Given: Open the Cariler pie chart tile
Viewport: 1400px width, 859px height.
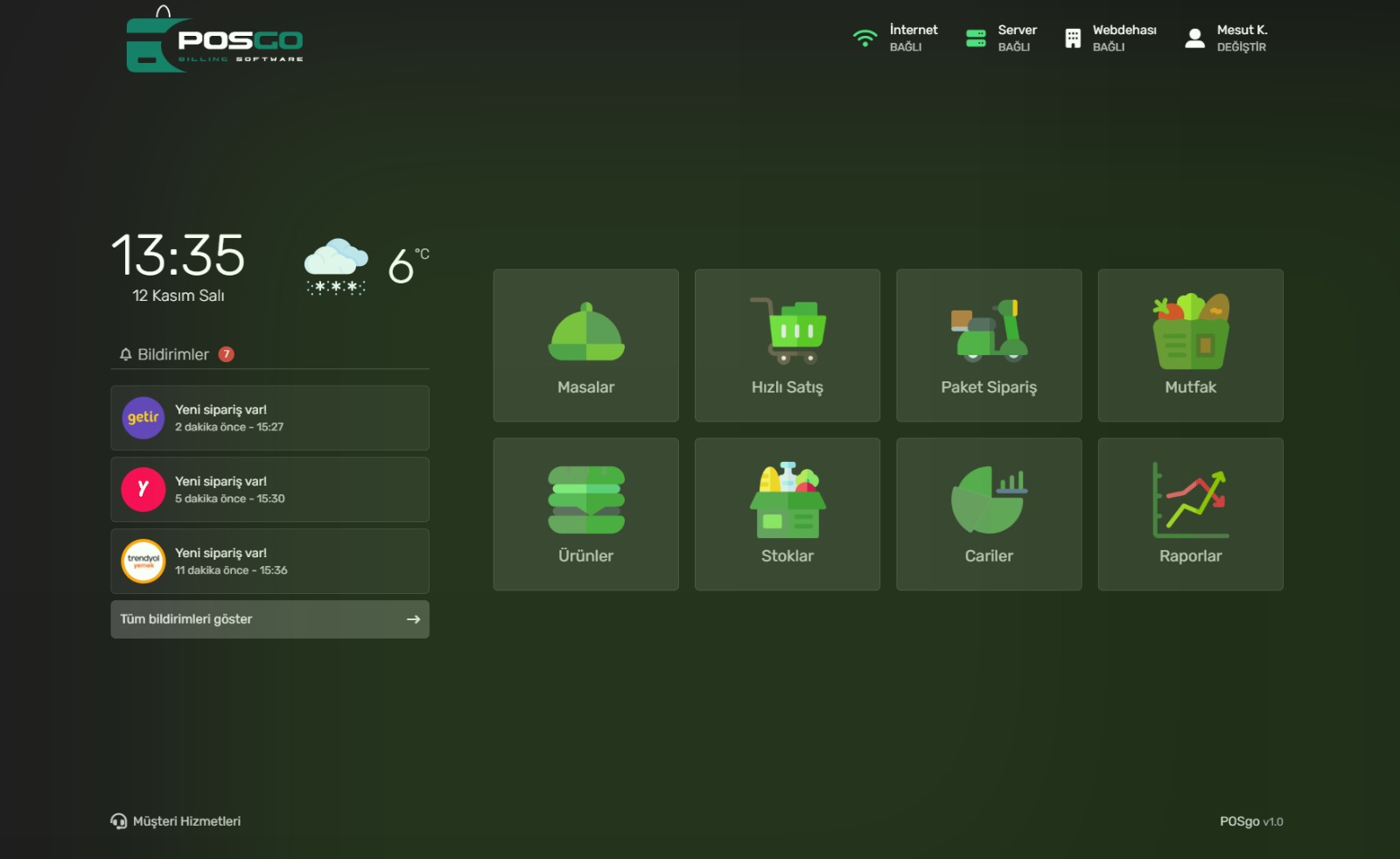Looking at the screenshot, I should (x=988, y=514).
